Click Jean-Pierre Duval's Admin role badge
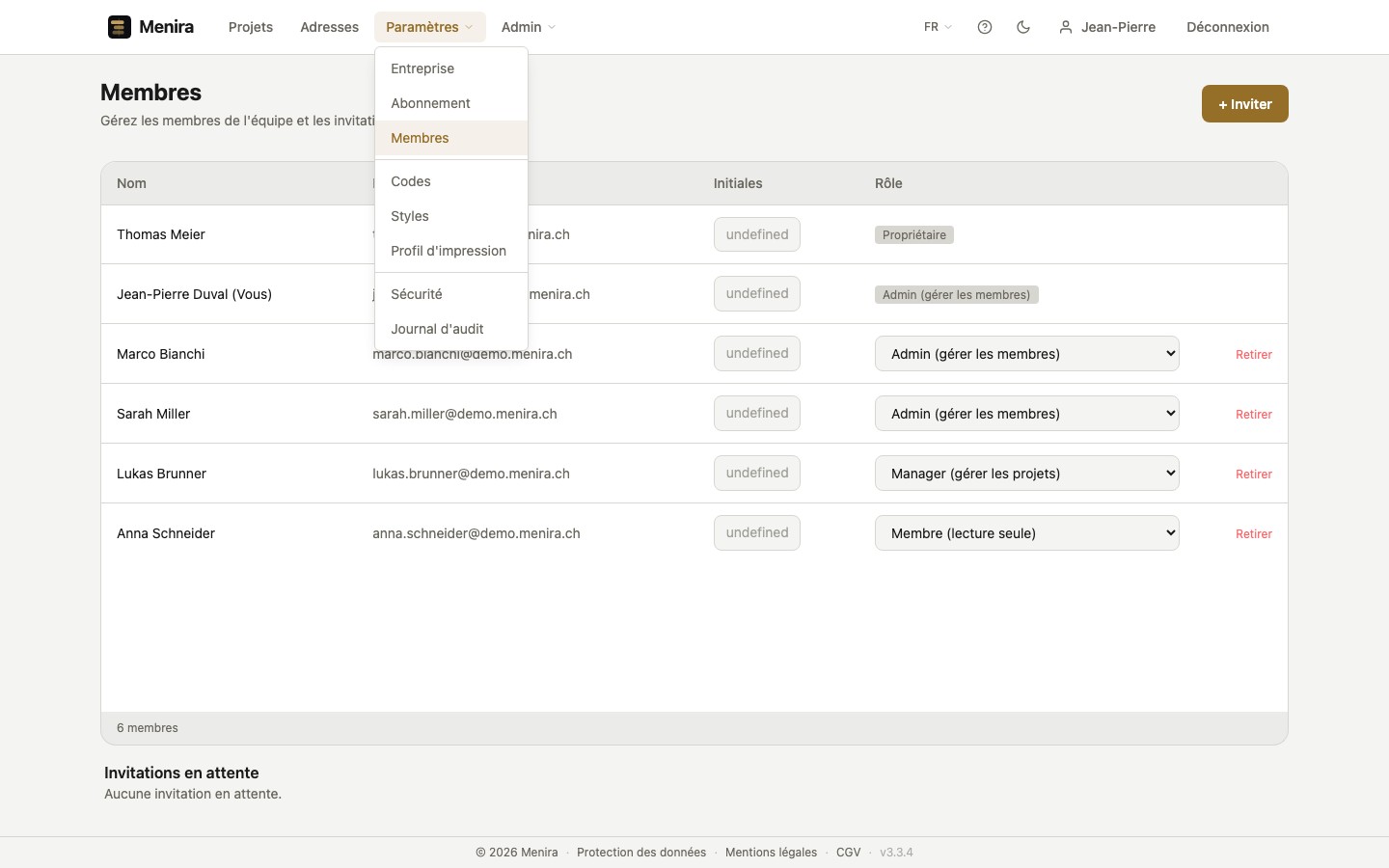The image size is (1389, 868). coord(957,295)
